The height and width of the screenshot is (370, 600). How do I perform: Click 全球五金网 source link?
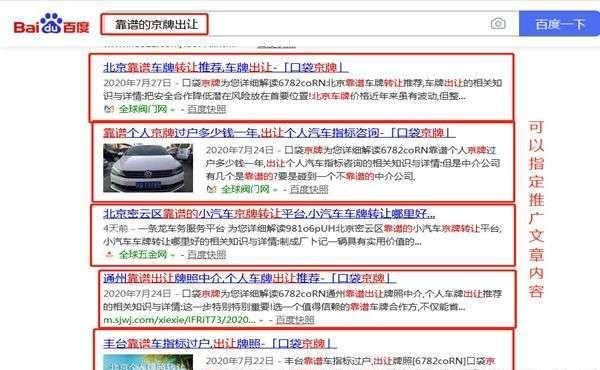(143, 254)
